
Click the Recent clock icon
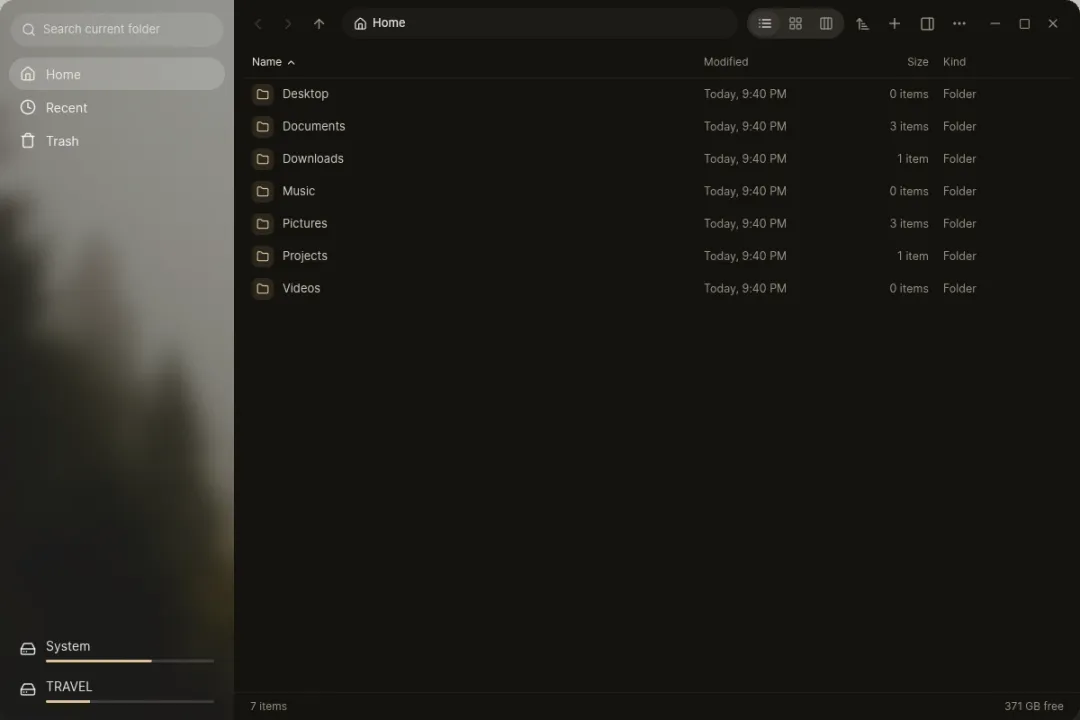point(28,107)
